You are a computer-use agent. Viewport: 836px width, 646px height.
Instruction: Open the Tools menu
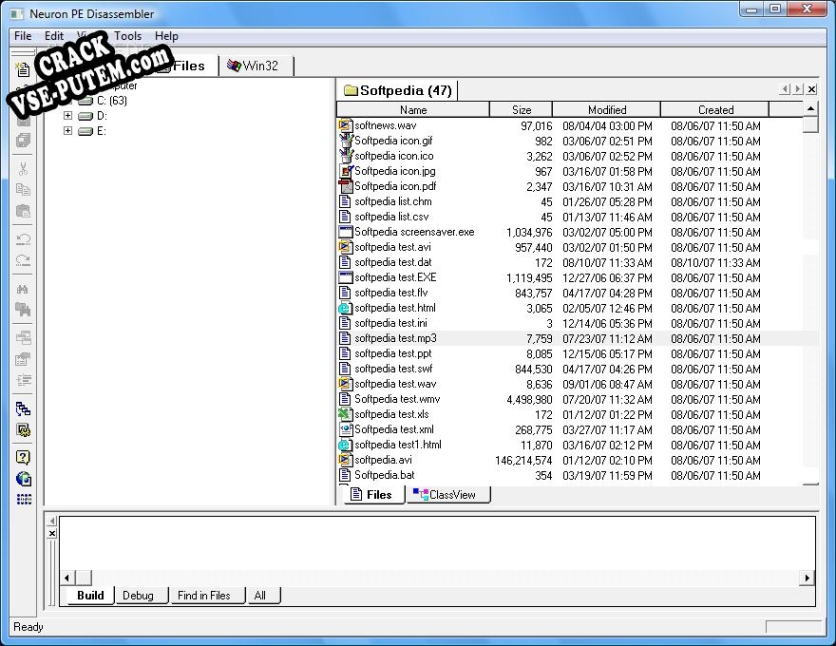click(128, 36)
